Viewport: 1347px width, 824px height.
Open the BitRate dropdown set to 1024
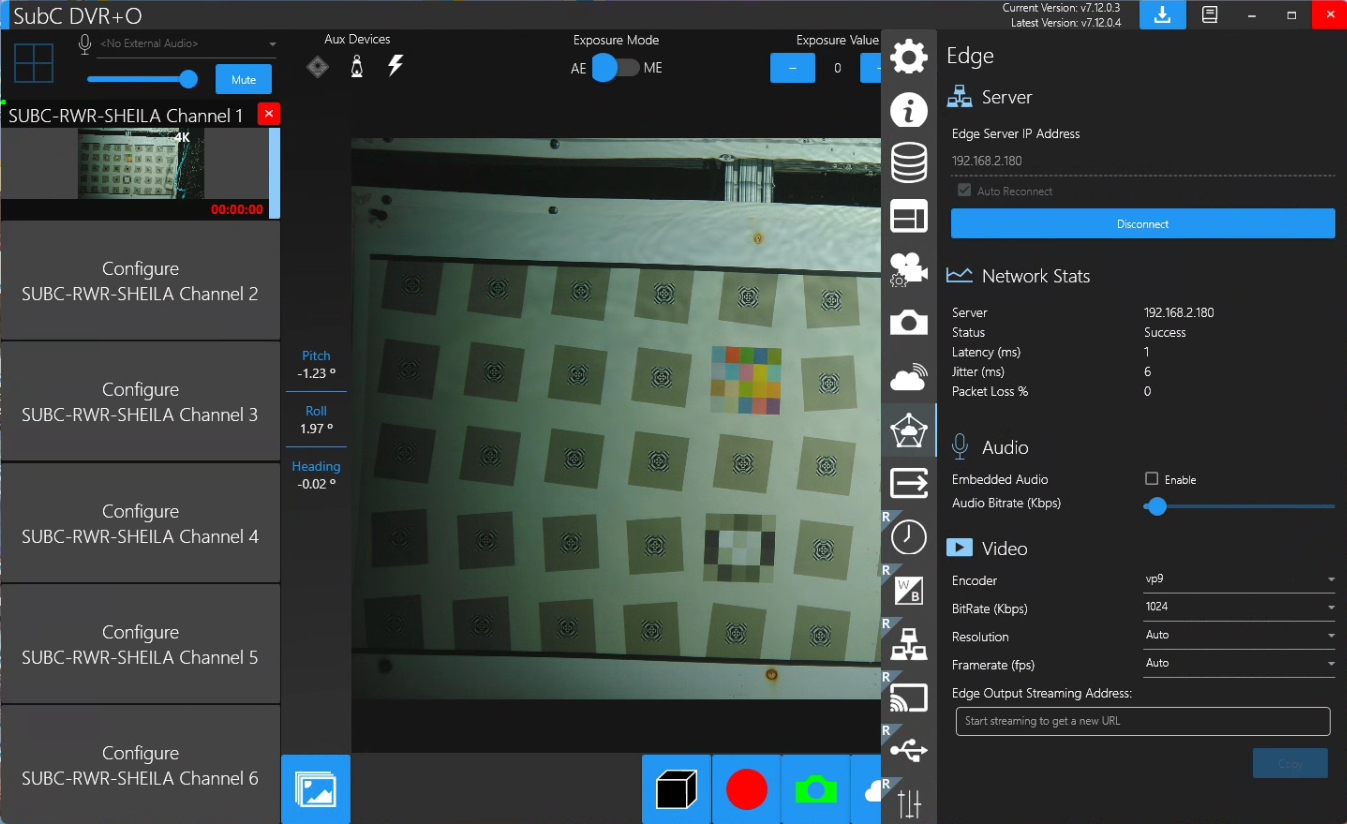point(1239,607)
